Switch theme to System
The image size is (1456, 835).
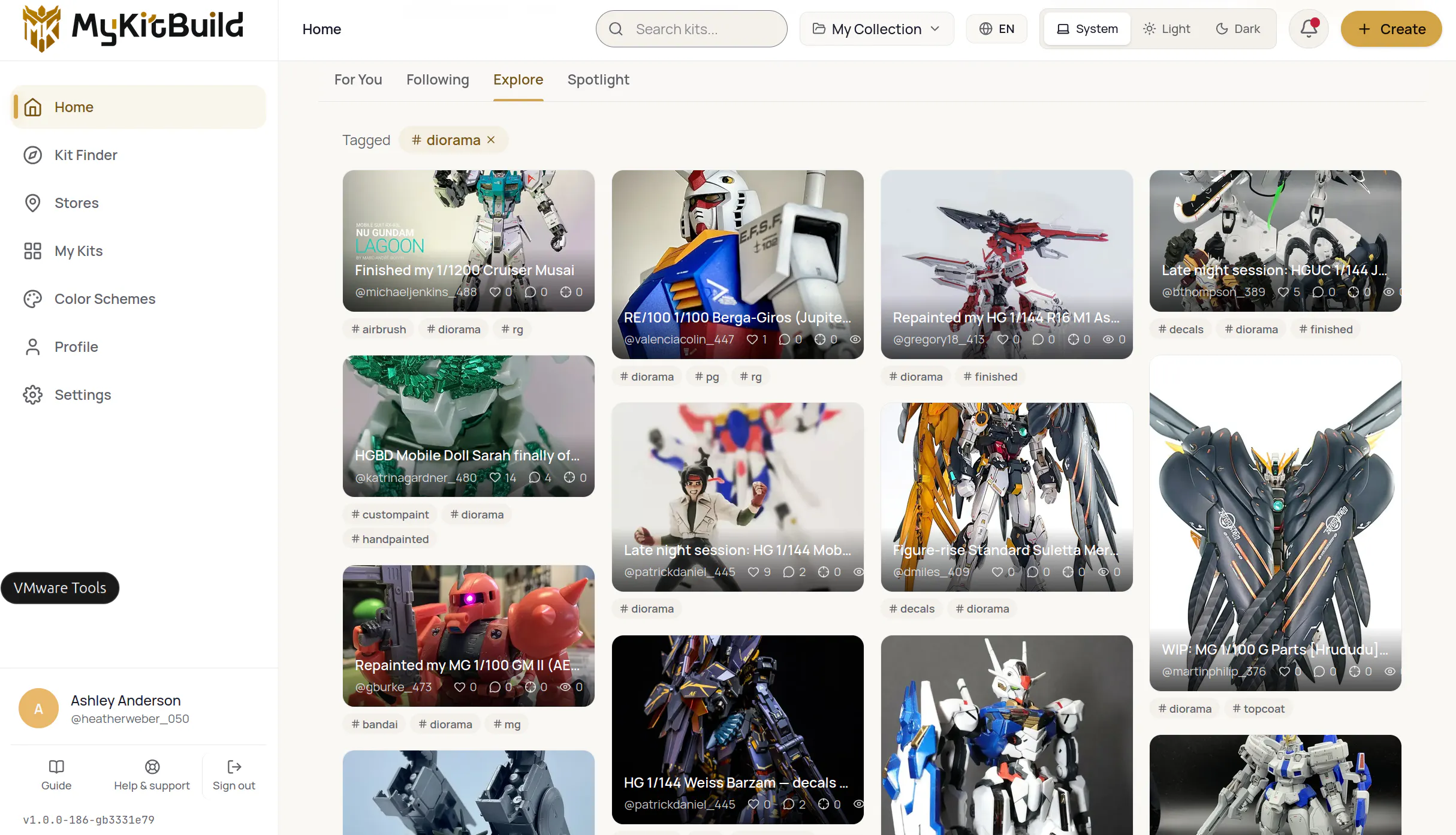click(1087, 29)
